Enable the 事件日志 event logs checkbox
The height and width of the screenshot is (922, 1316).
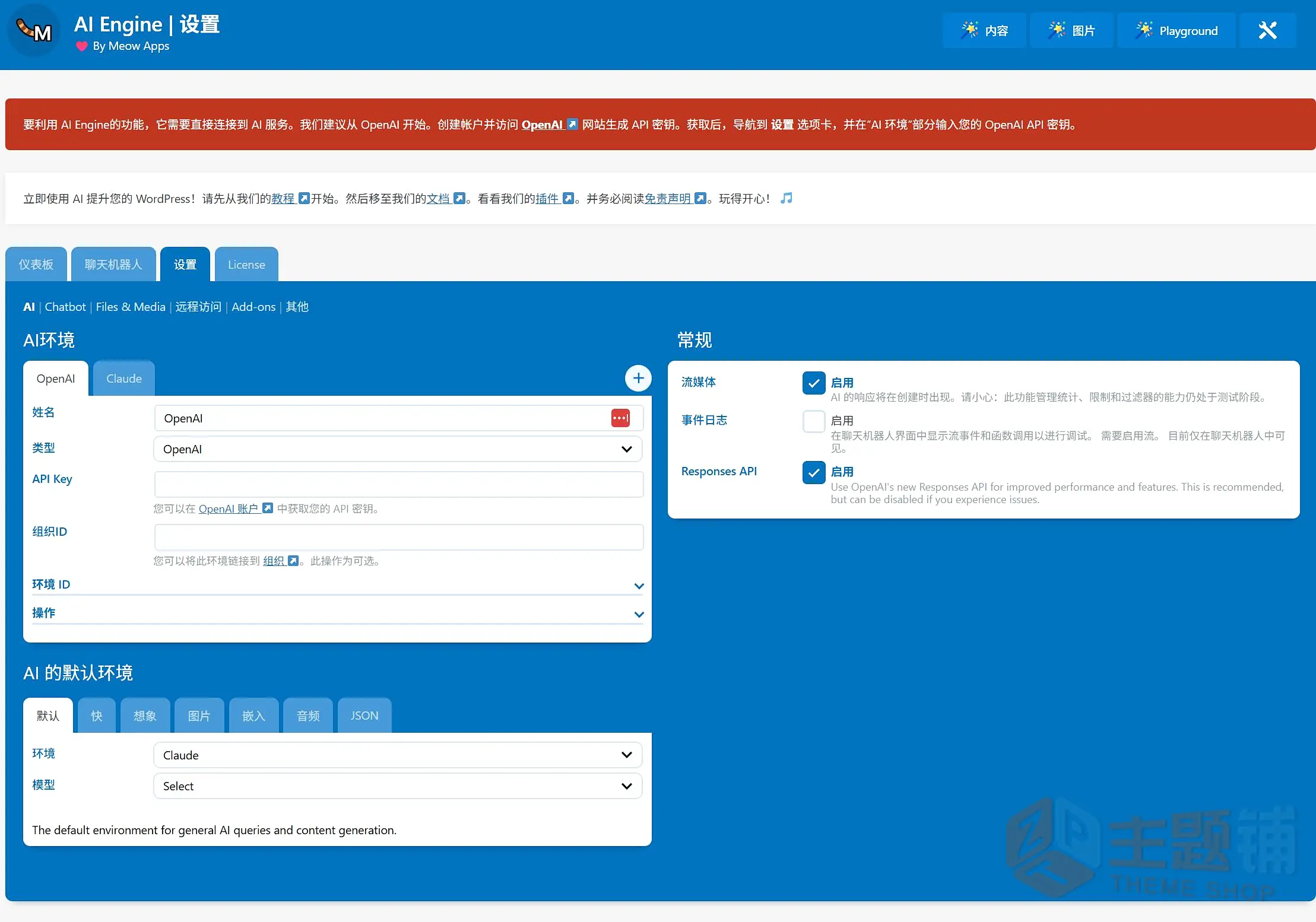(x=814, y=421)
